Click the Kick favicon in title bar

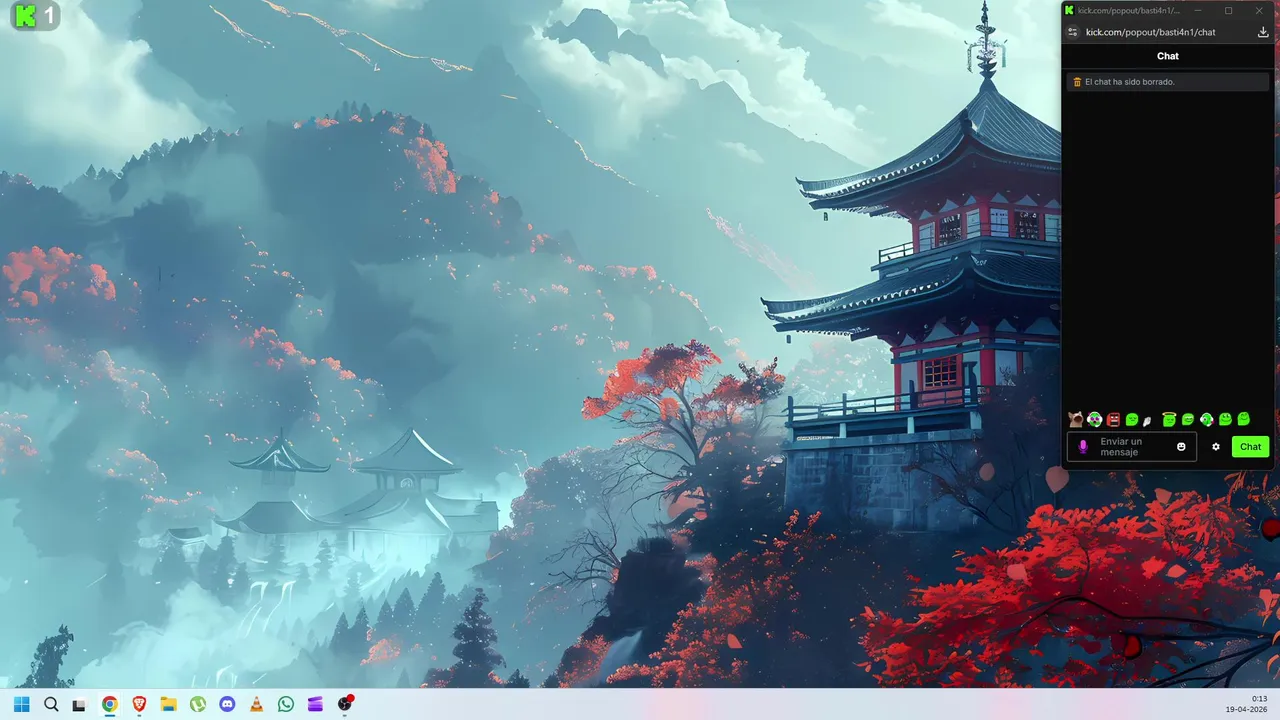[x=1069, y=11]
